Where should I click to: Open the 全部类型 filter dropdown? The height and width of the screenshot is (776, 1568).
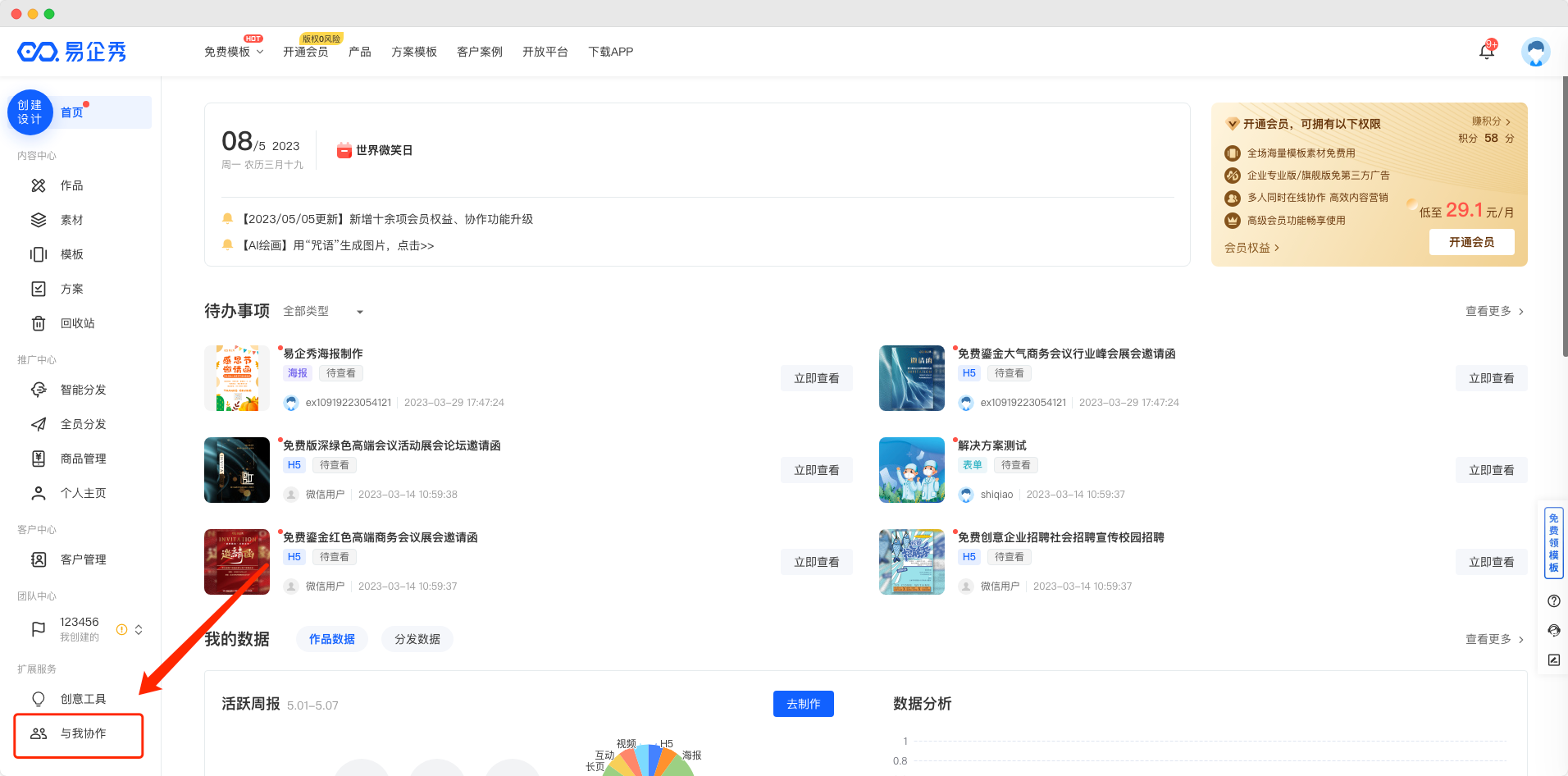323,312
